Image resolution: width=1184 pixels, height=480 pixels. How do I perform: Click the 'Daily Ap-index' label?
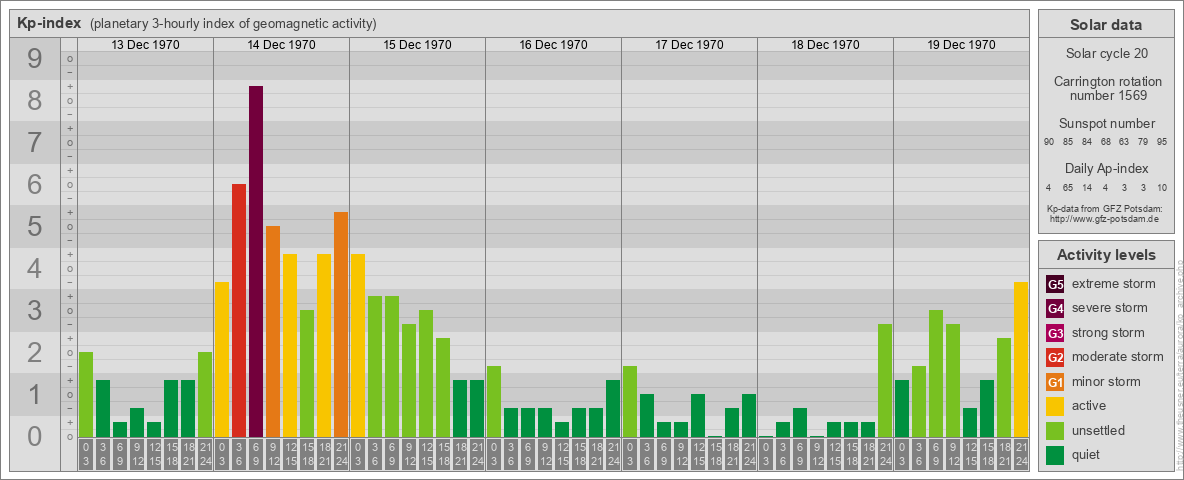pos(1107,168)
